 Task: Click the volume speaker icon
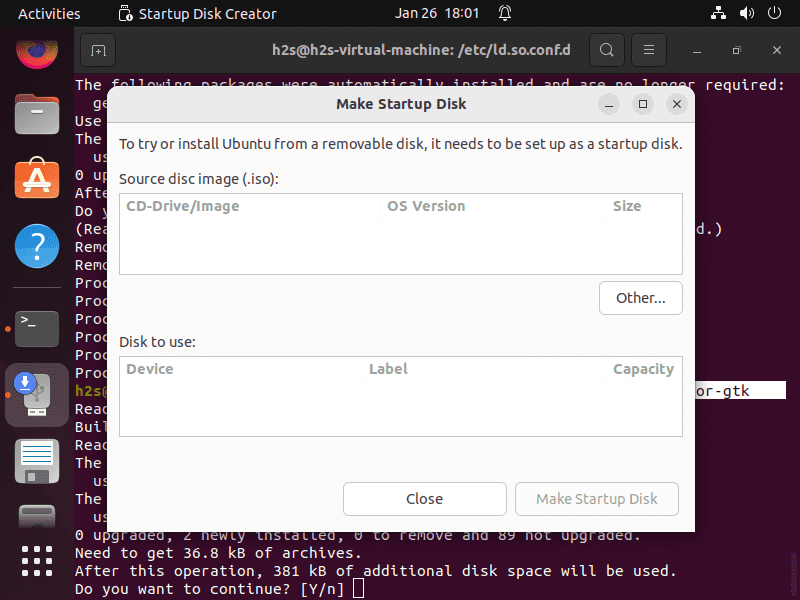[746, 13]
